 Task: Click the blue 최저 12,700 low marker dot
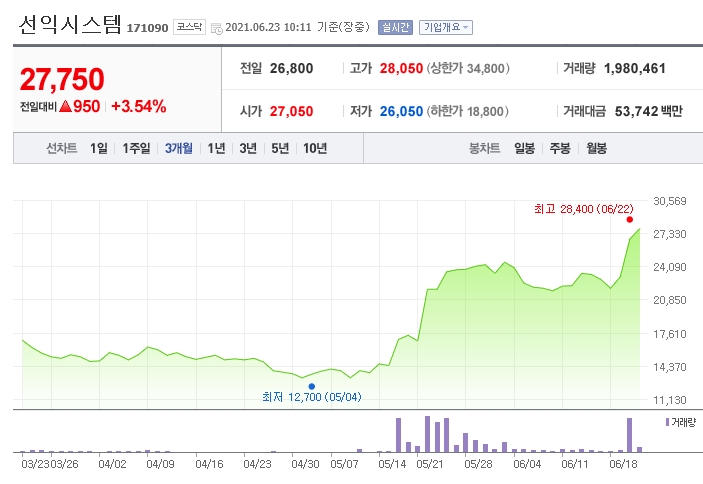pyautogui.click(x=312, y=386)
